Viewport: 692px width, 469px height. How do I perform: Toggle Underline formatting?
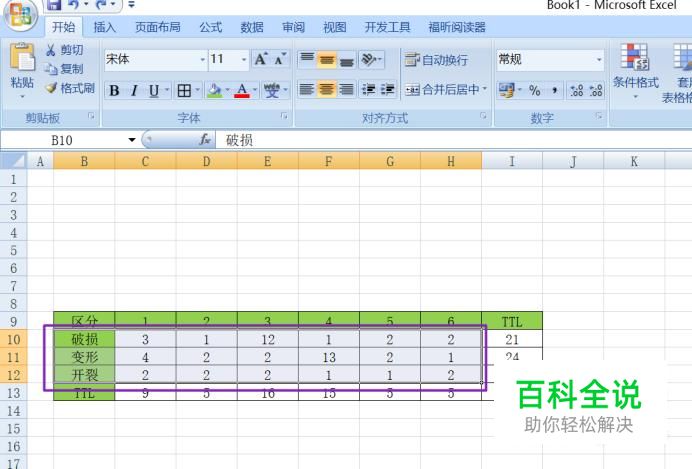153,91
